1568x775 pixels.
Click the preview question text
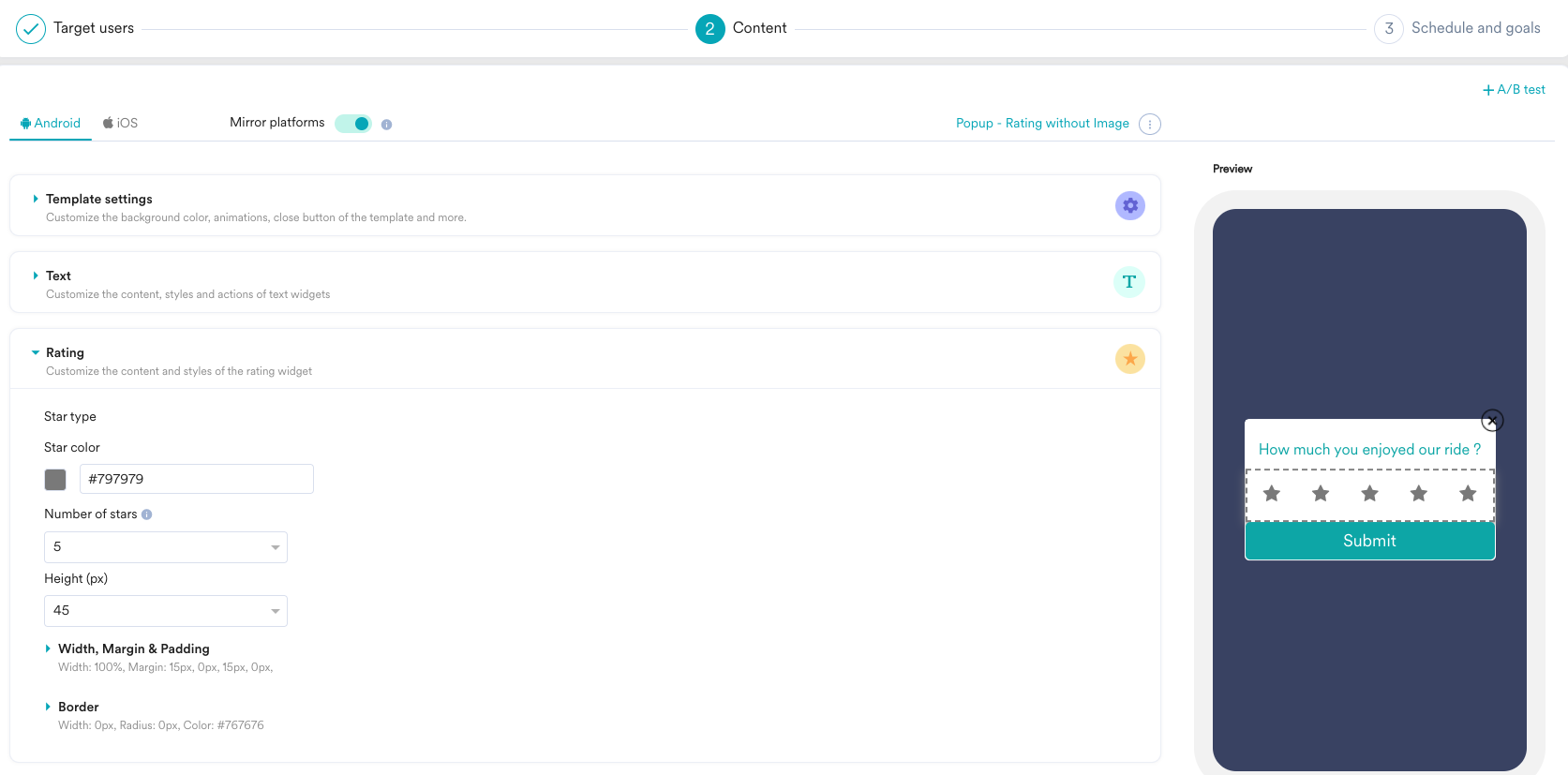(x=1369, y=450)
